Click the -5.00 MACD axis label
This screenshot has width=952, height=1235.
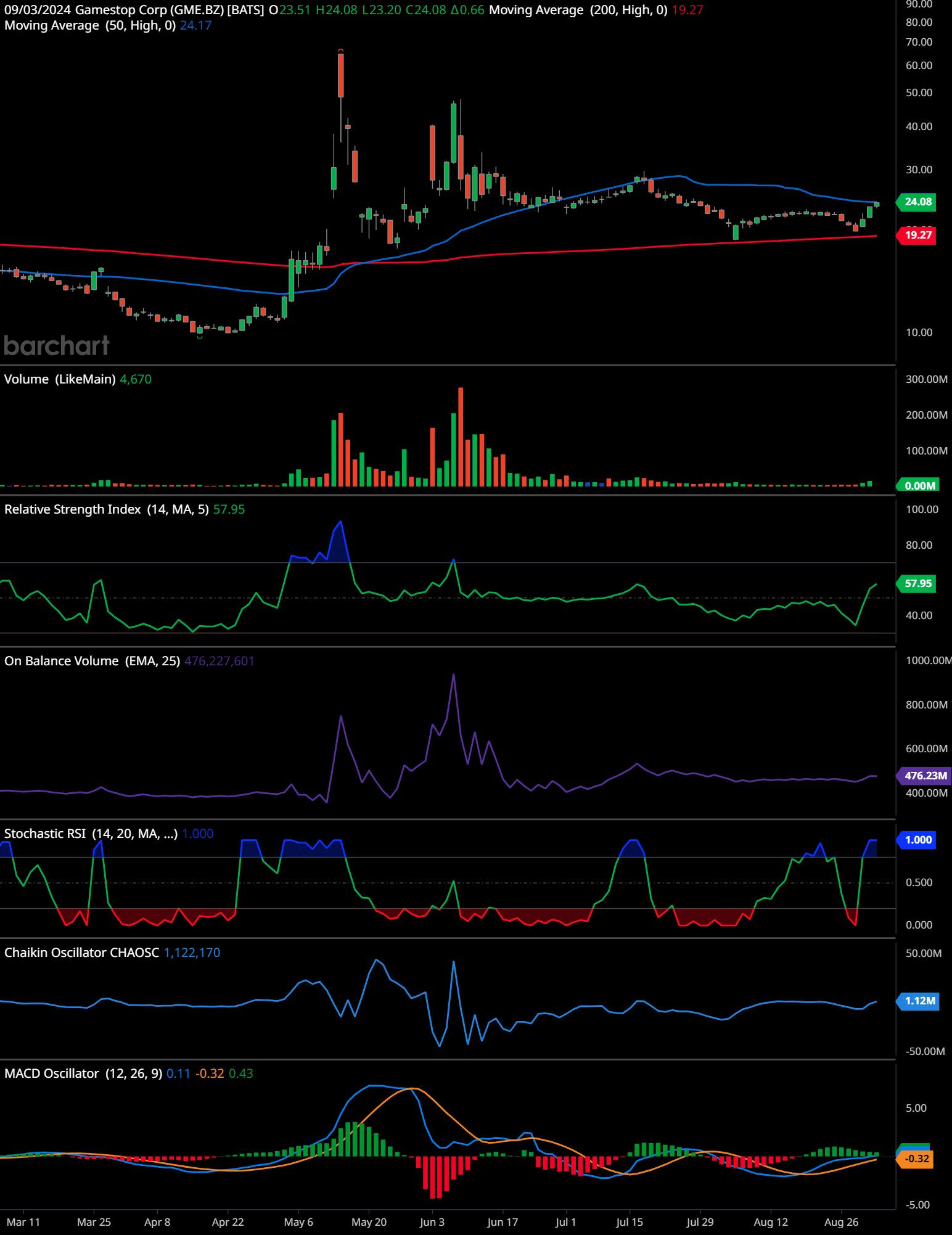click(917, 1205)
